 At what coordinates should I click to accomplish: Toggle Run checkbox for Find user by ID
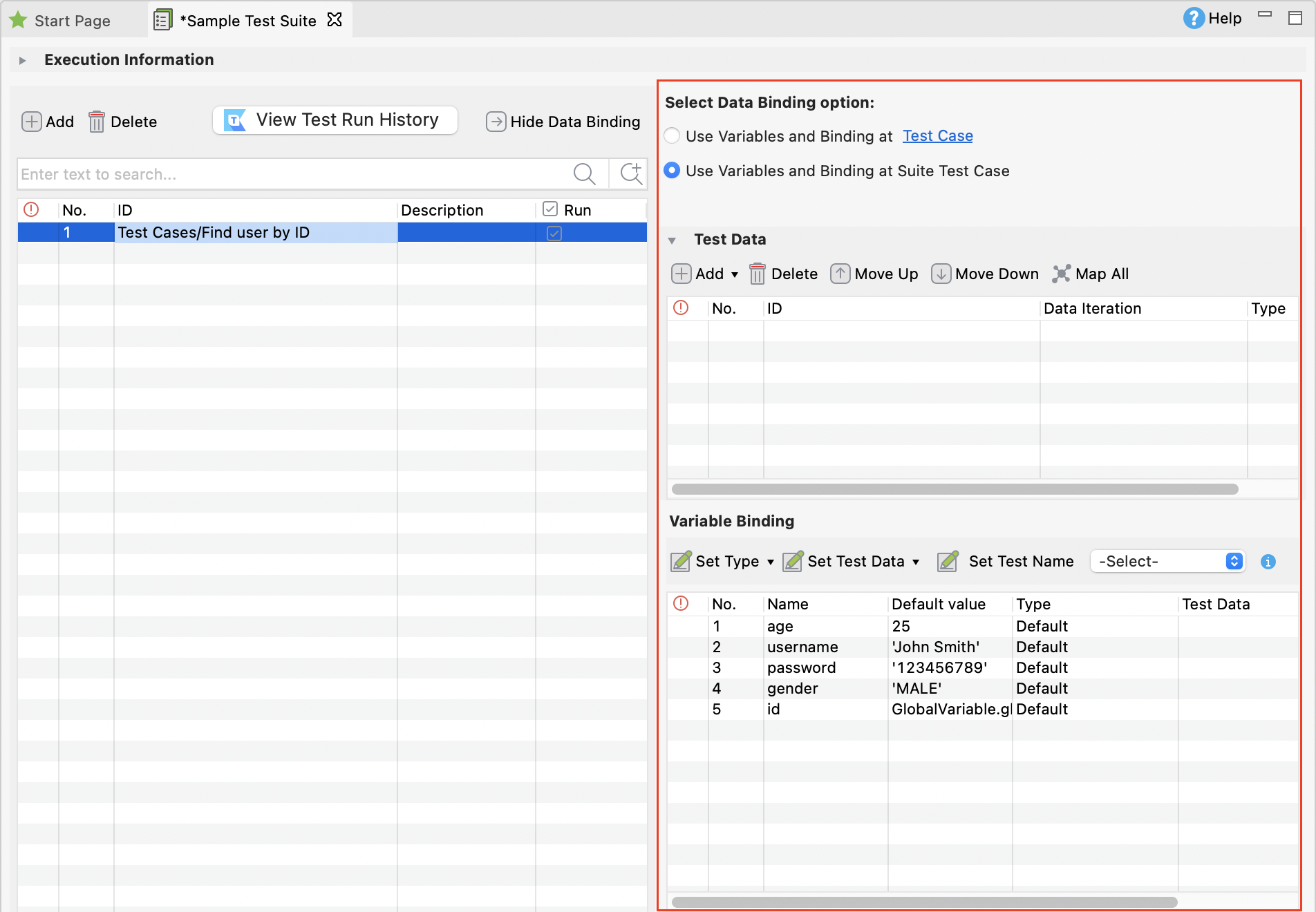point(554,233)
